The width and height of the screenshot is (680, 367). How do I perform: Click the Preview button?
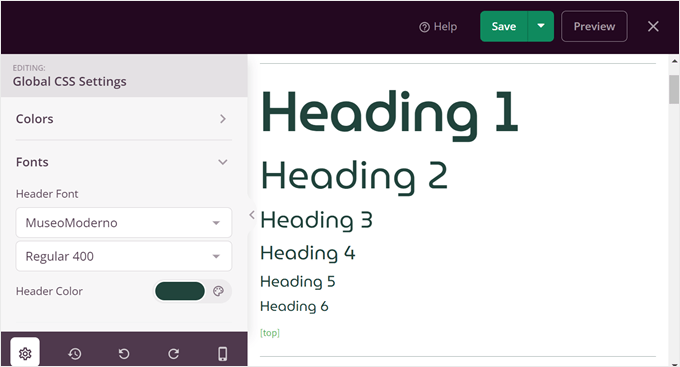[594, 26]
